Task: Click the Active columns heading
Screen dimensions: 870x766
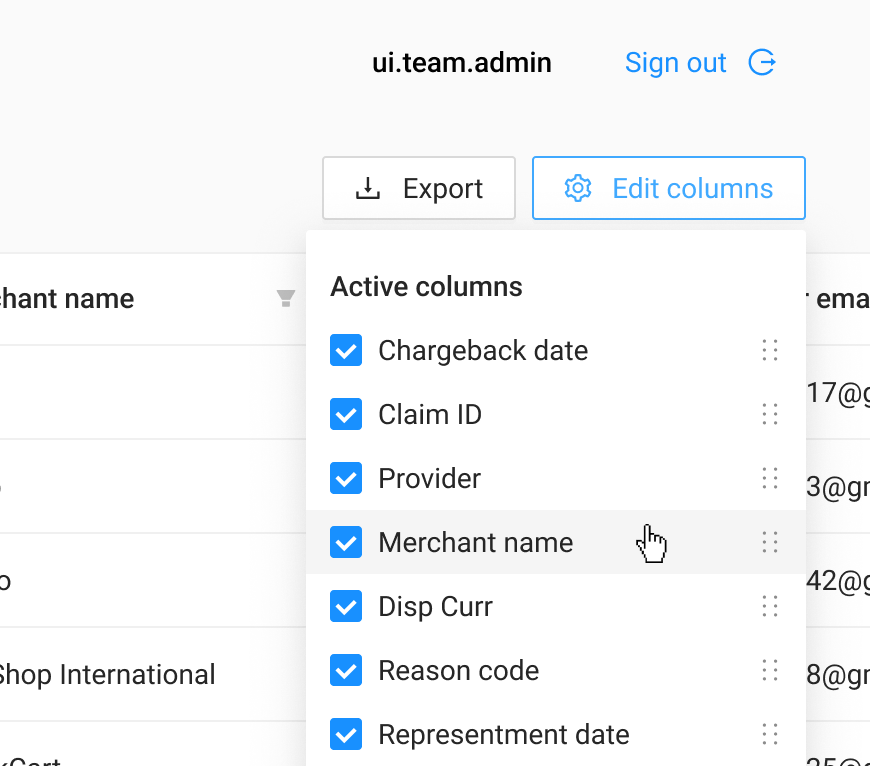Action: [x=426, y=287]
